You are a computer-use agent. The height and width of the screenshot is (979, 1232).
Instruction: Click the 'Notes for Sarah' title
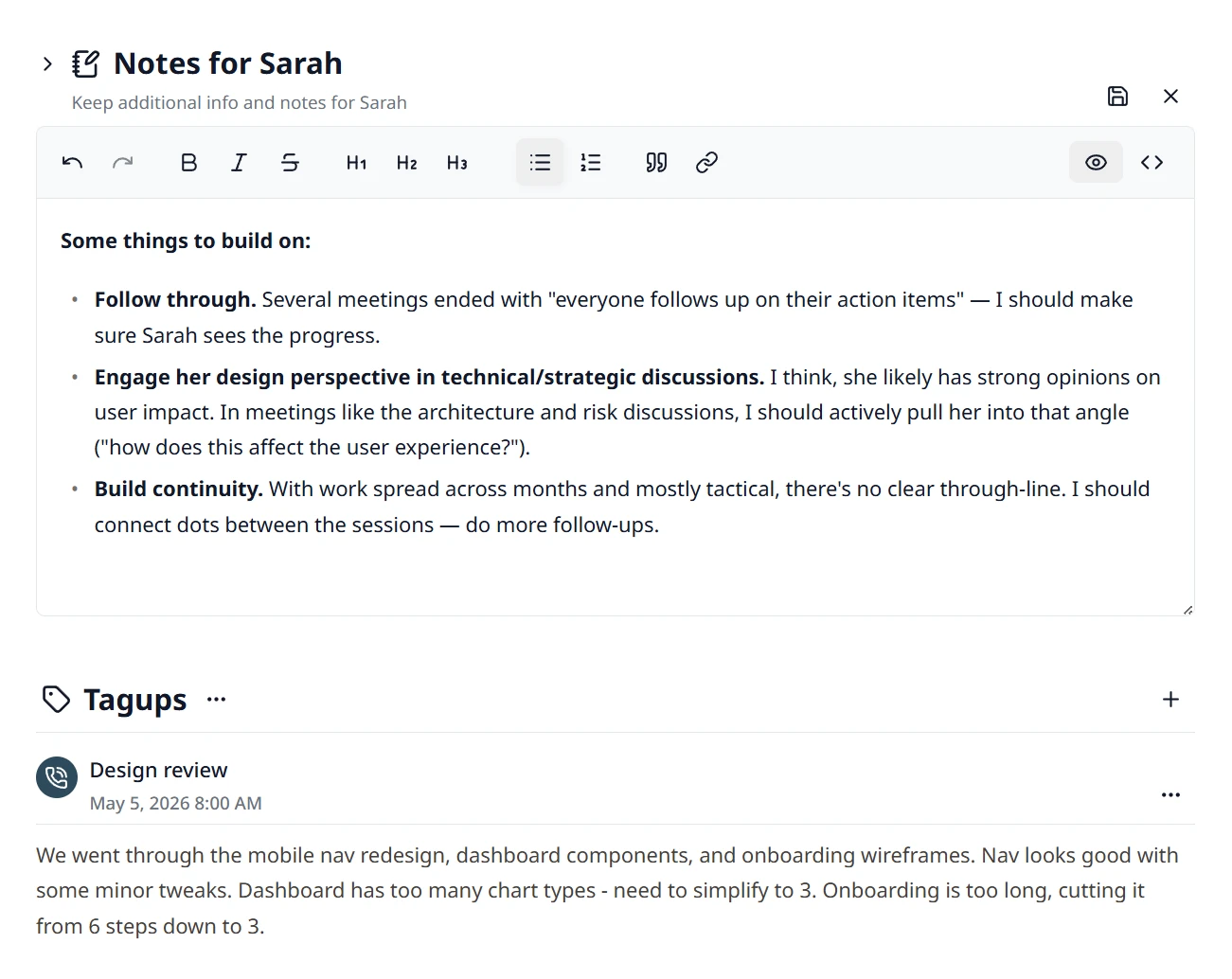pyautogui.click(x=228, y=63)
